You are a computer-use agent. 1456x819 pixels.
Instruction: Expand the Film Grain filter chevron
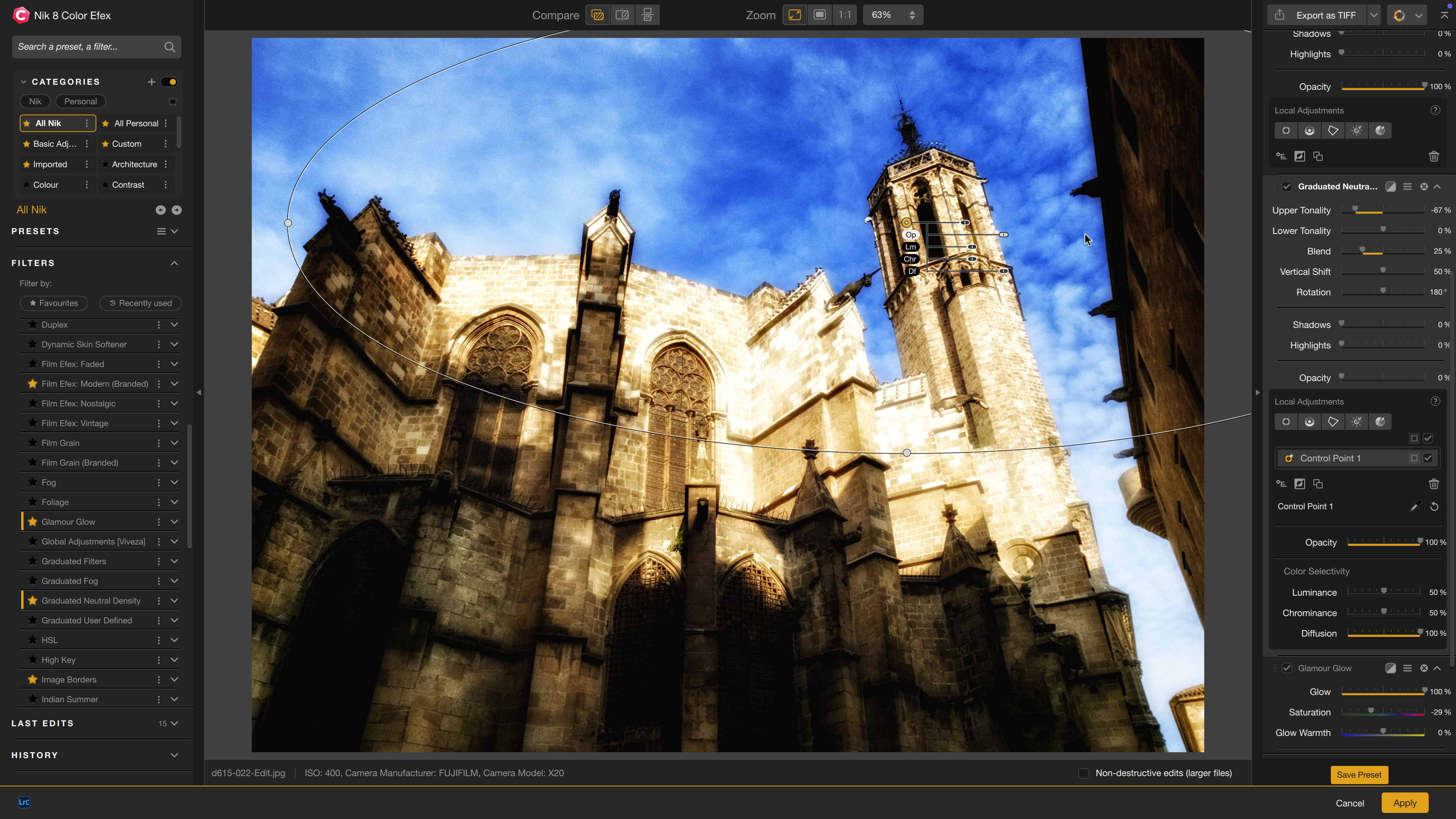[174, 443]
